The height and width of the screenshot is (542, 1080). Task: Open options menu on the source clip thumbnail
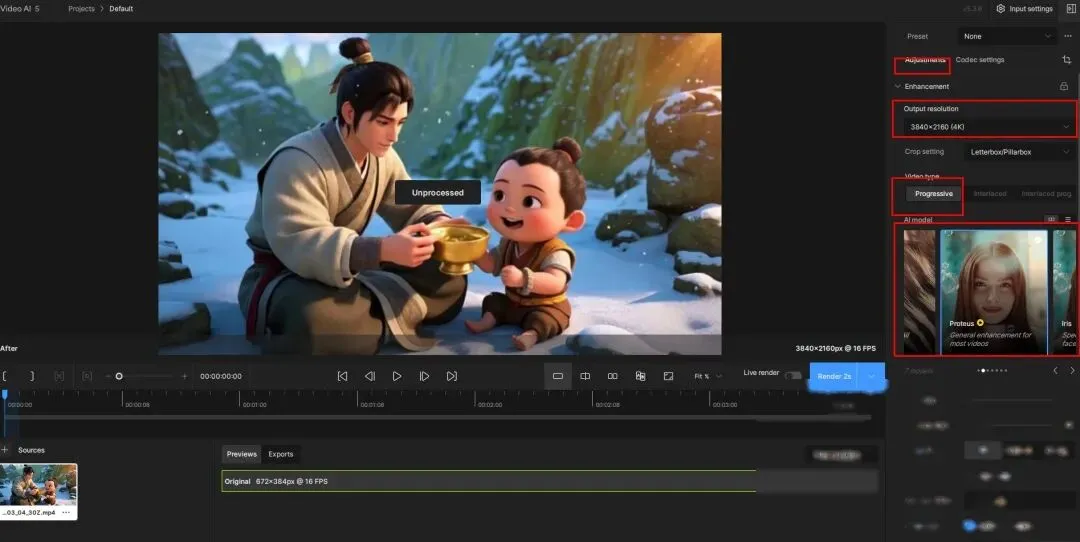tap(66, 512)
